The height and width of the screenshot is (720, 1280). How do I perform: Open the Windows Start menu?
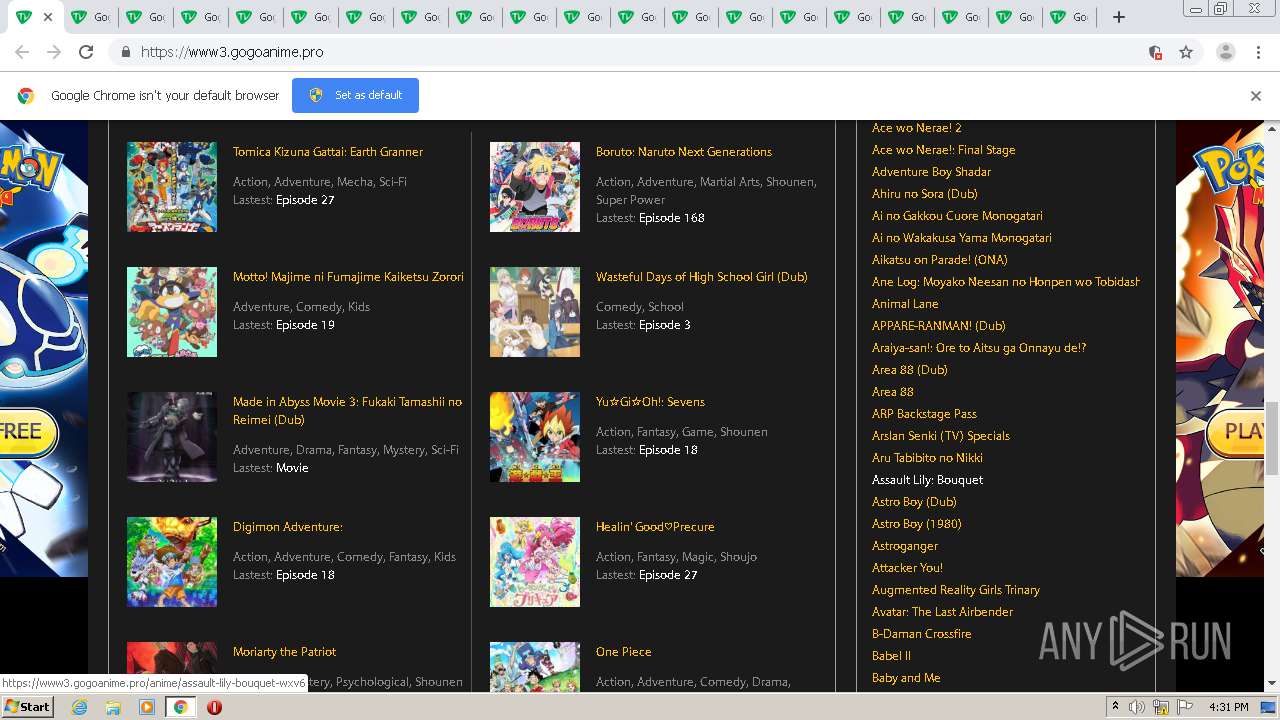27,706
